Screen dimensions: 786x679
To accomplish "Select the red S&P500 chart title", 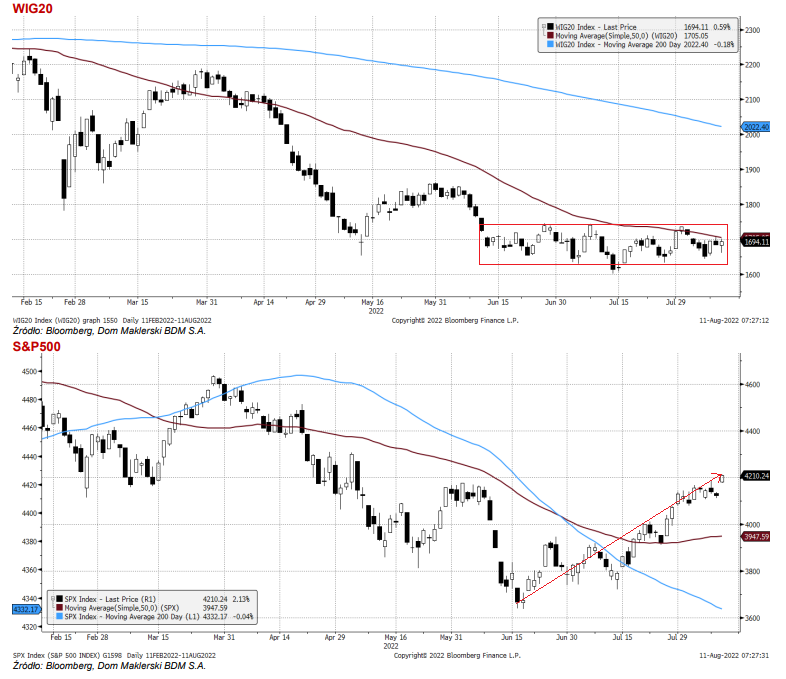I will (36, 347).
